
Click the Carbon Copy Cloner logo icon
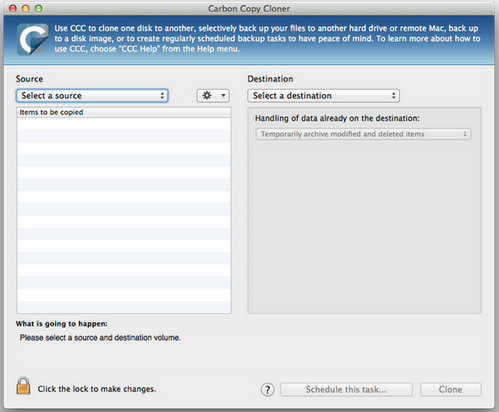click(x=32, y=39)
